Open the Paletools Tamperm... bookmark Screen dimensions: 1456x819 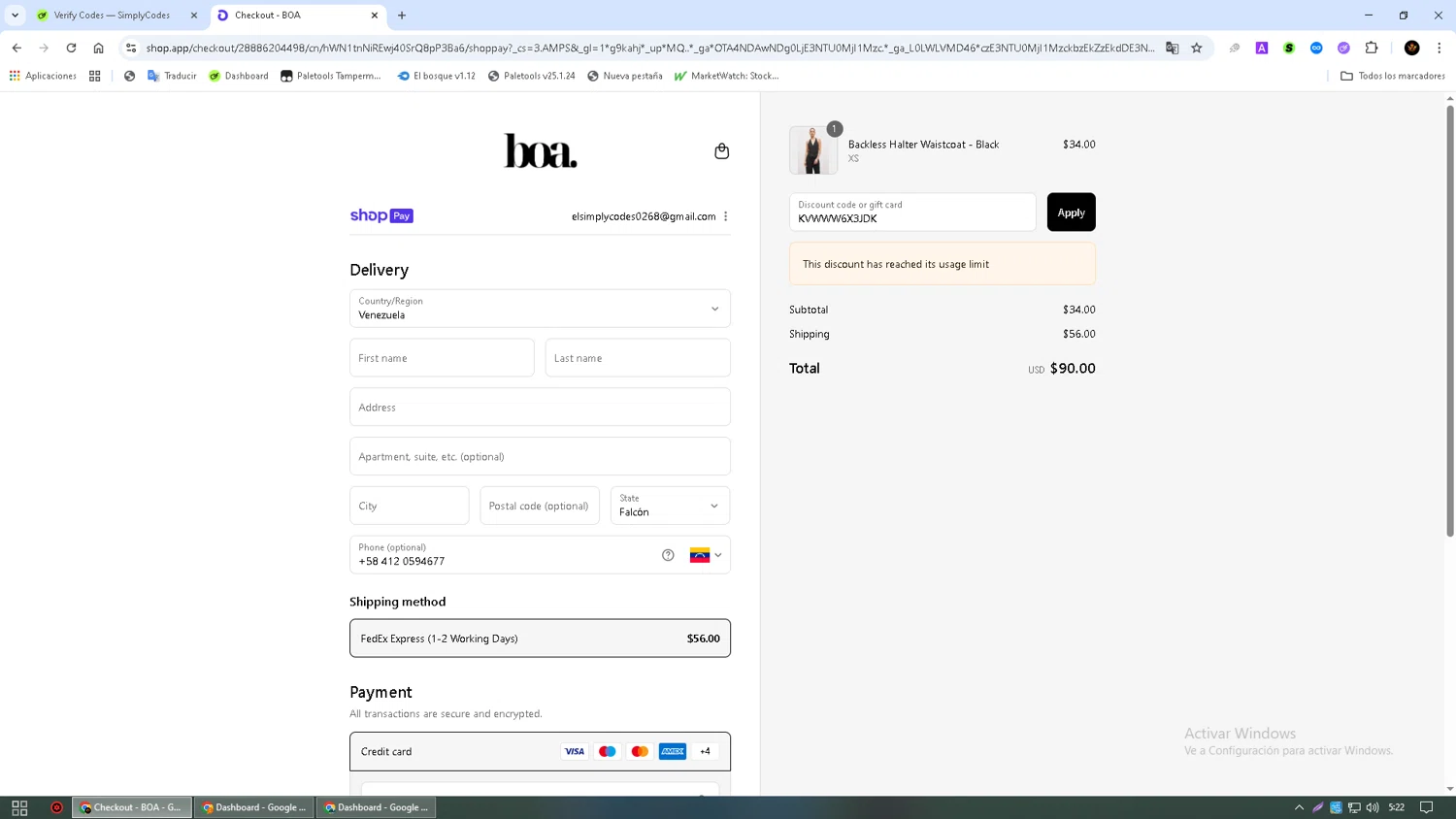pos(331,76)
